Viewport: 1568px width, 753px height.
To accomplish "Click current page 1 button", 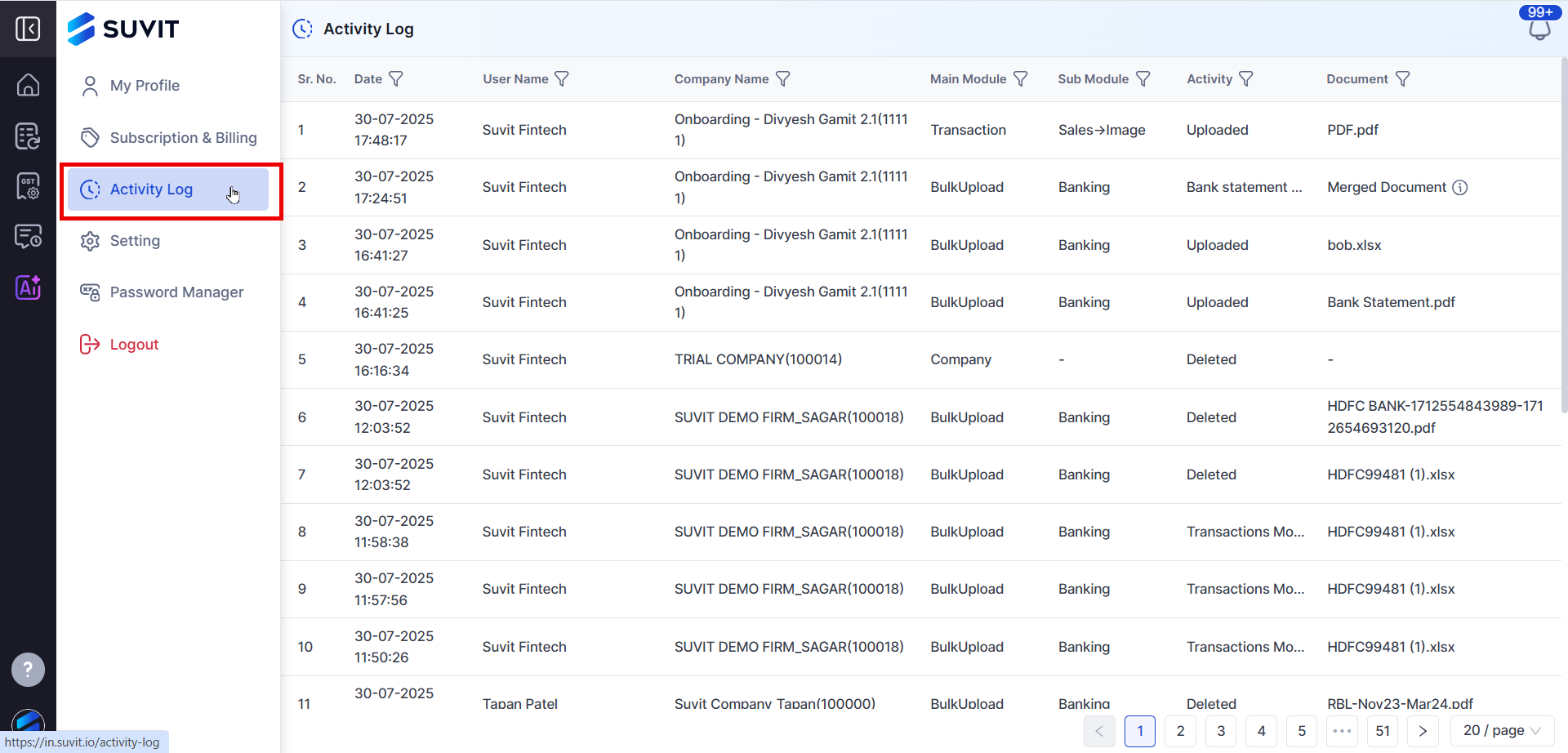I will point(1140,731).
